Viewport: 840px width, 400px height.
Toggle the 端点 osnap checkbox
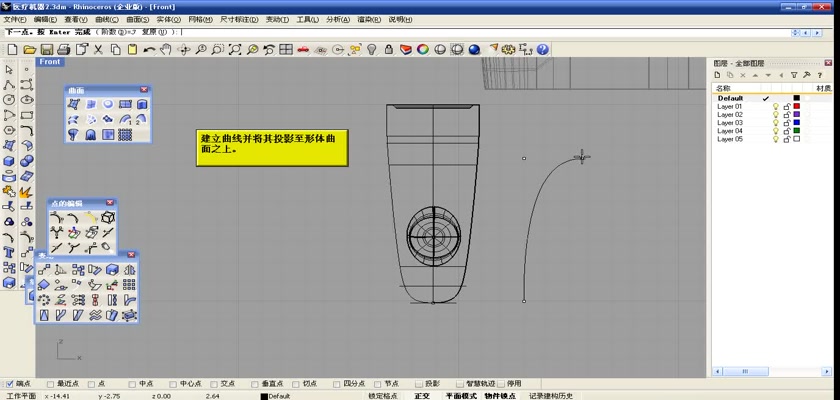click(x=11, y=383)
